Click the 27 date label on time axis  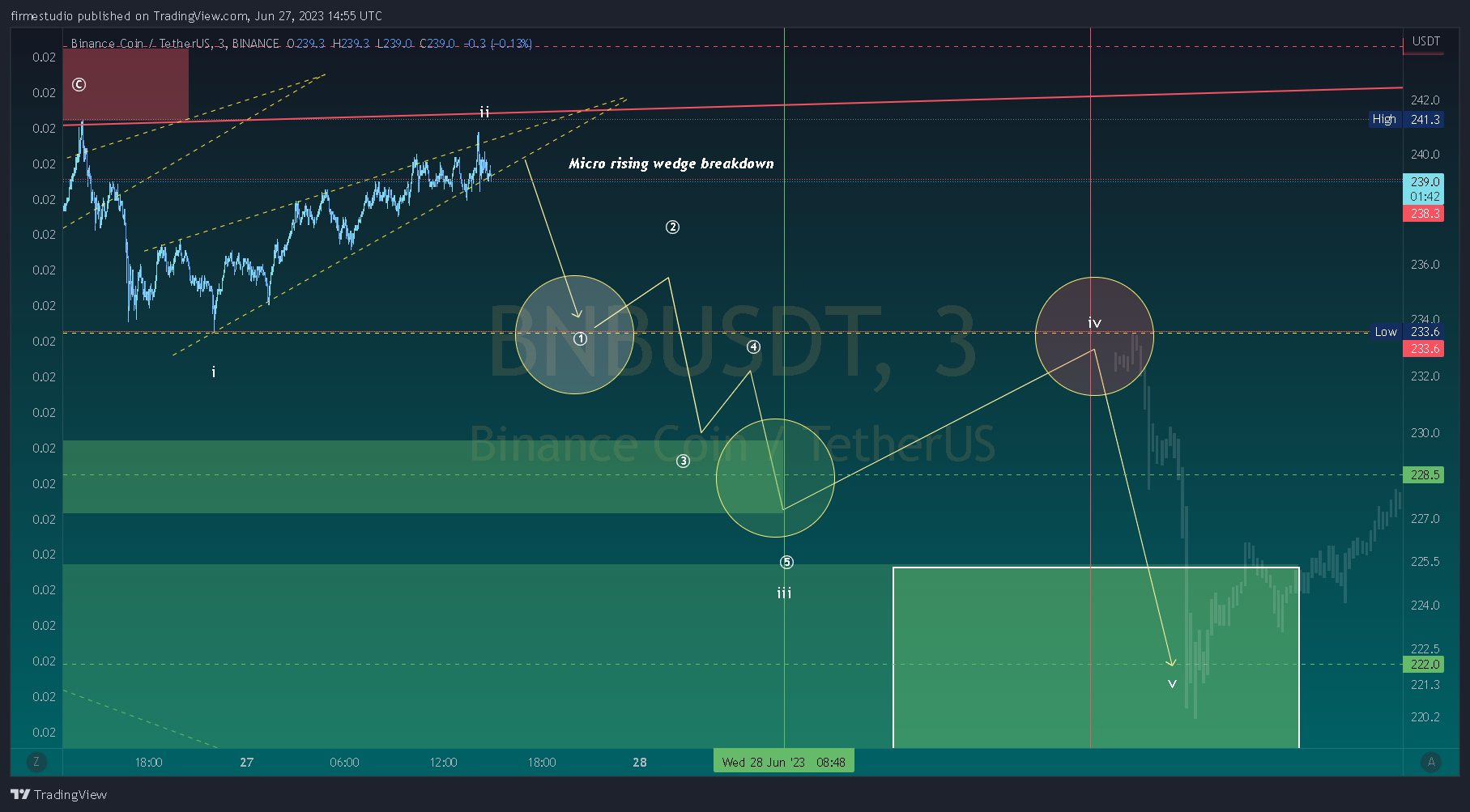click(x=247, y=763)
